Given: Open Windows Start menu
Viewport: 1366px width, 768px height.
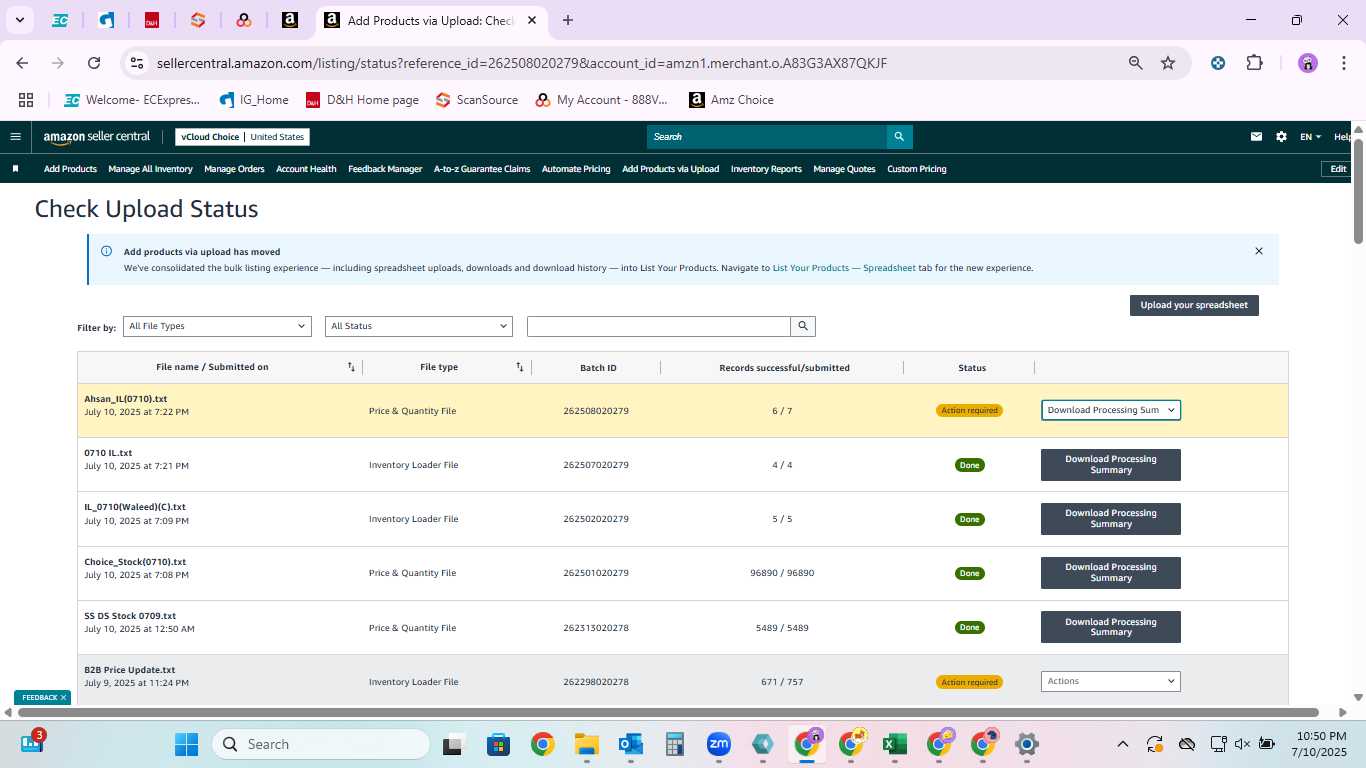Looking at the screenshot, I should coord(186,744).
